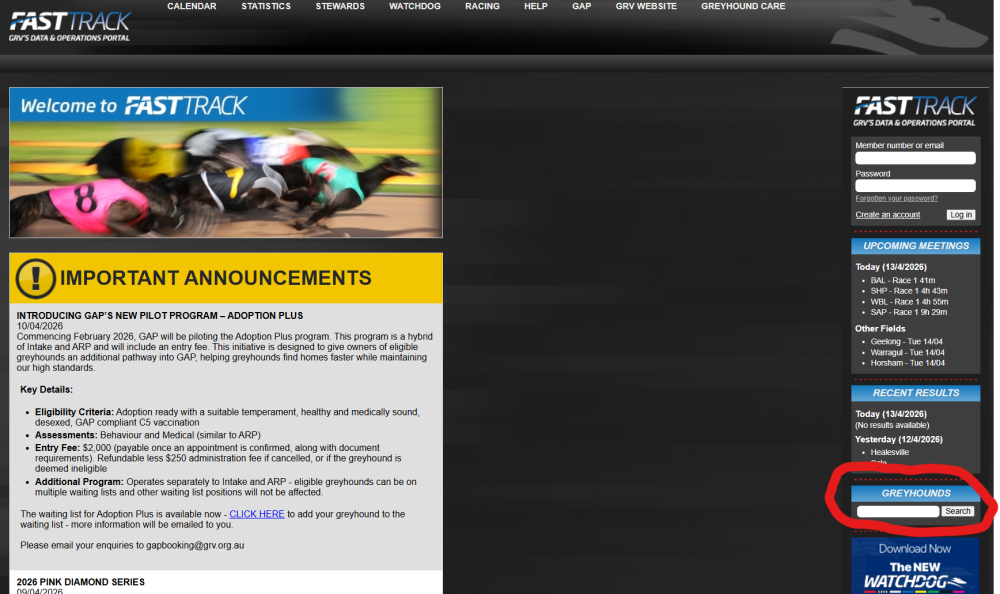This screenshot has height=594, width=1000.
Task: Open the Help menu
Action: (536, 6)
